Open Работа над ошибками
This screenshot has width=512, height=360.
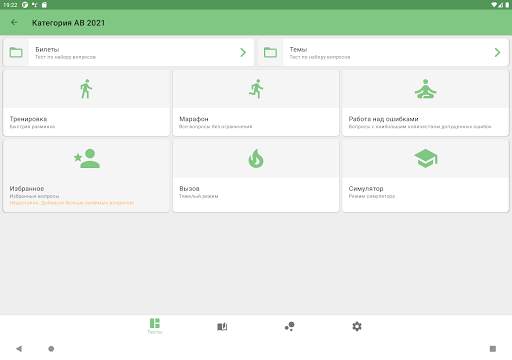pos(426,103)
